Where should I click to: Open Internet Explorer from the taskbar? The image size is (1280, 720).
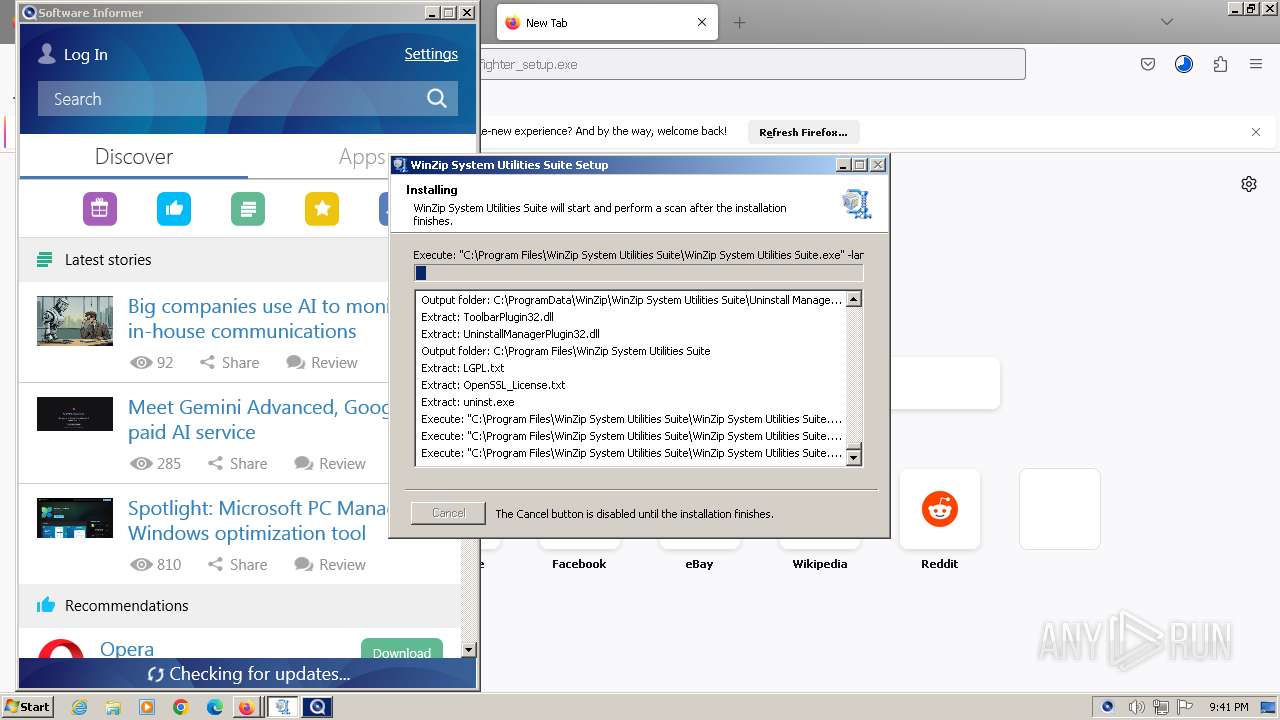(x=80, y=707)
